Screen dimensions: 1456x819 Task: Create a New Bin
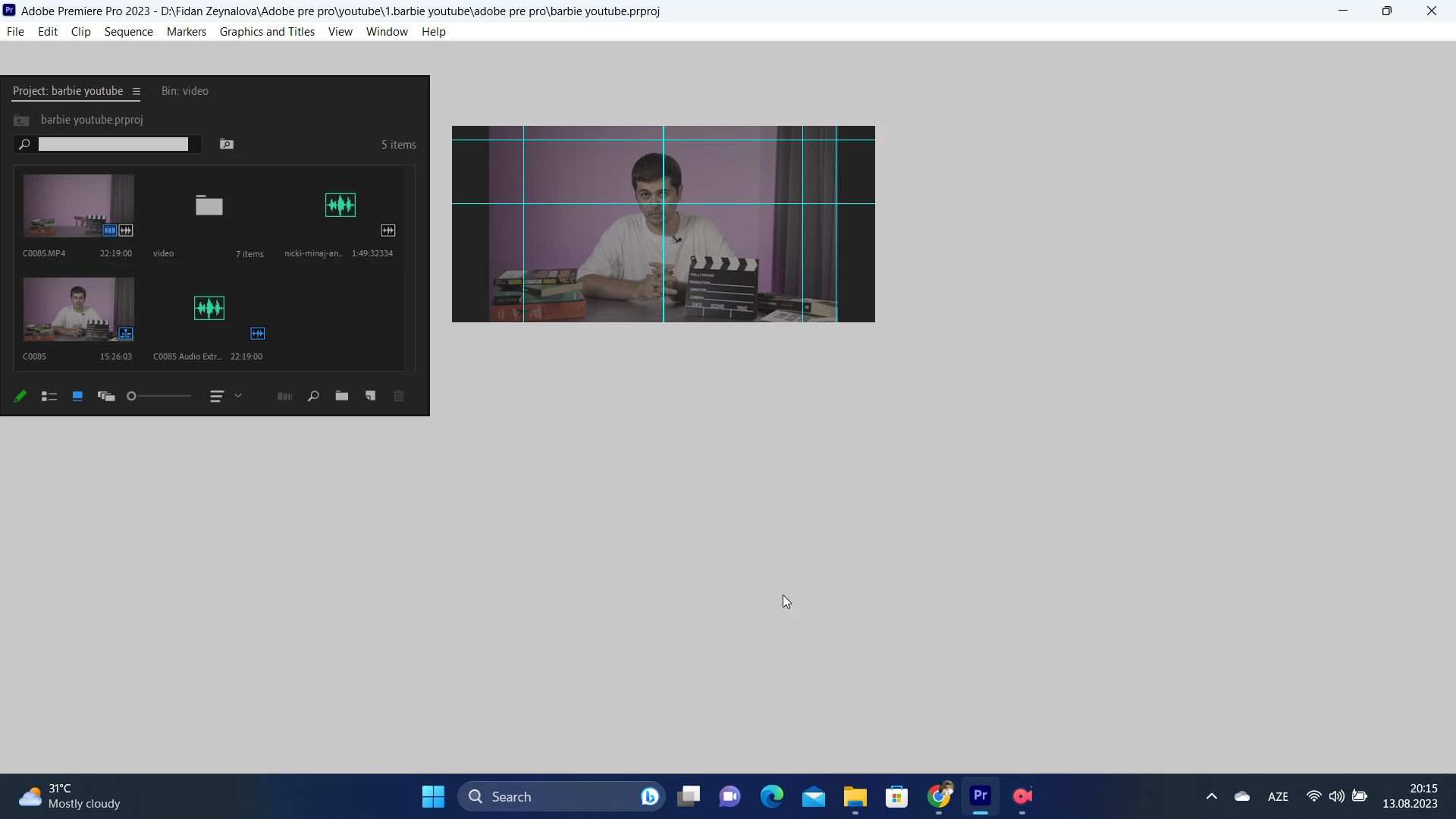pyautogui.click(x=342, y=396)
